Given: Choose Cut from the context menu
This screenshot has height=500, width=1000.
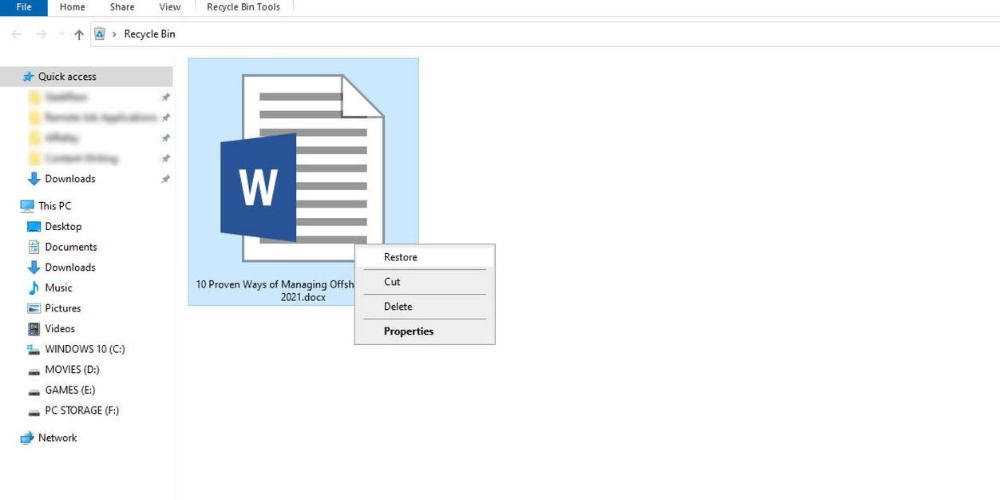Looking at the screenshot, I should (x=425, y=281).
